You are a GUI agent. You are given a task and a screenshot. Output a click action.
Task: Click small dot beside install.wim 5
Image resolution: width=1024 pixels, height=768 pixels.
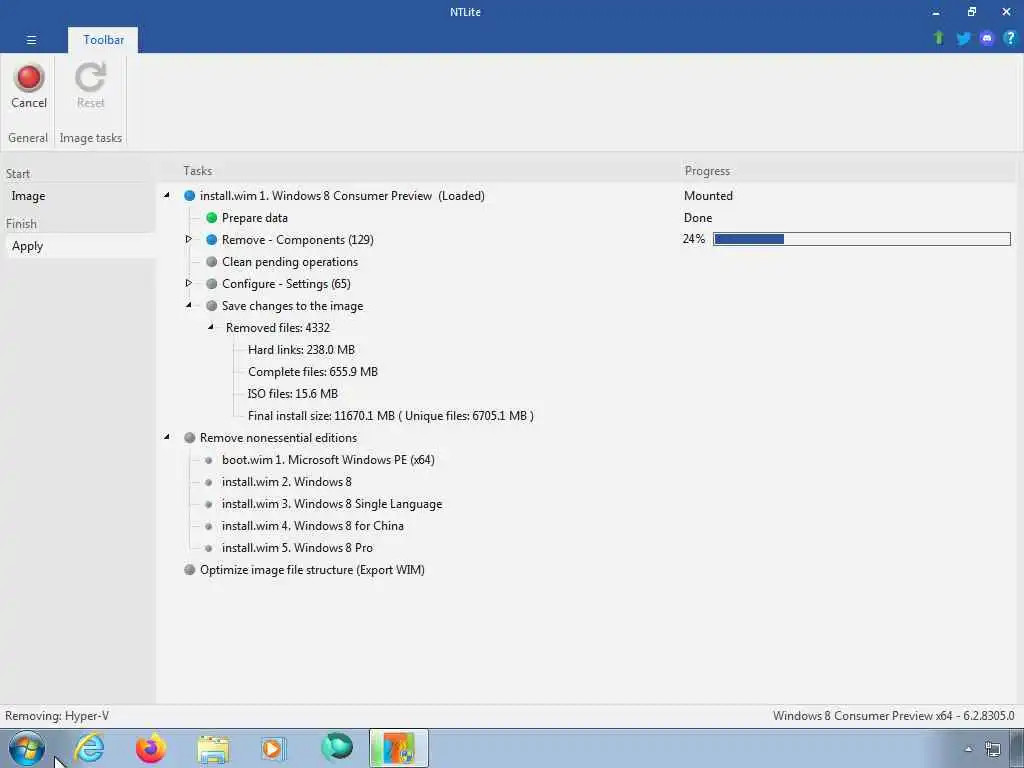point(208,548)
